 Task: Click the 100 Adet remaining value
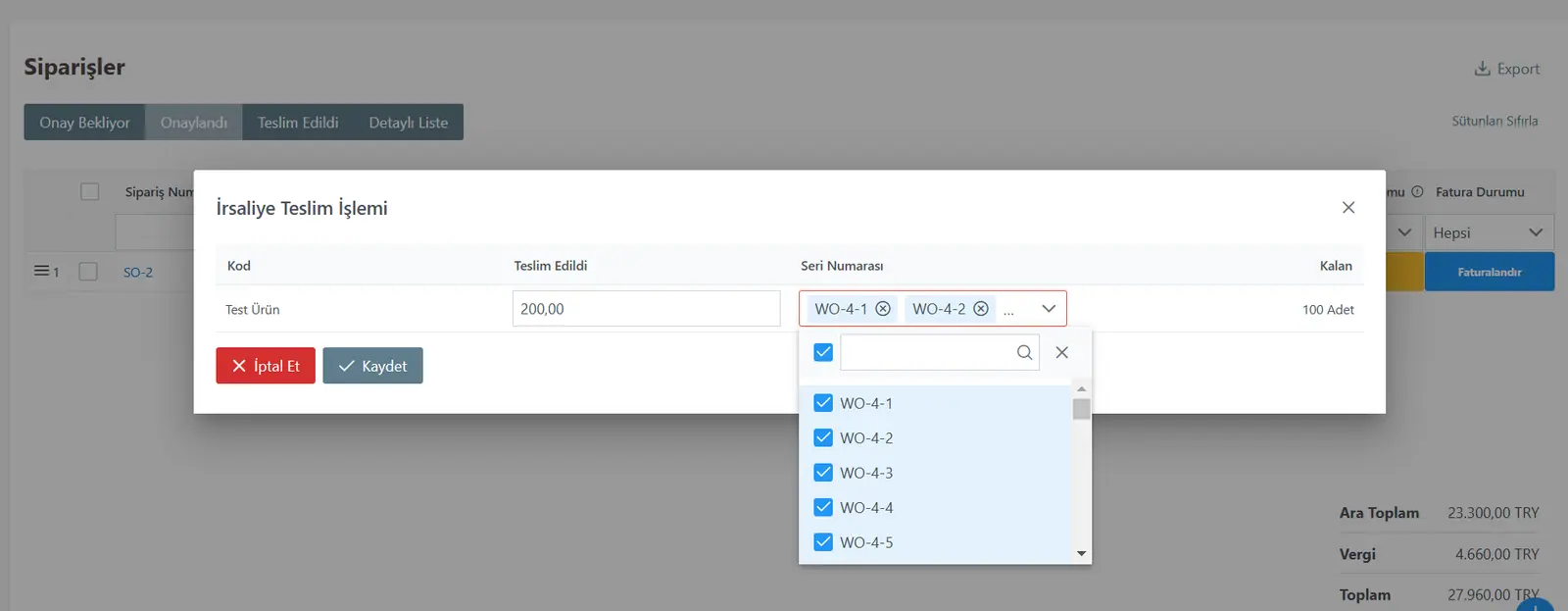[1328, 310]
